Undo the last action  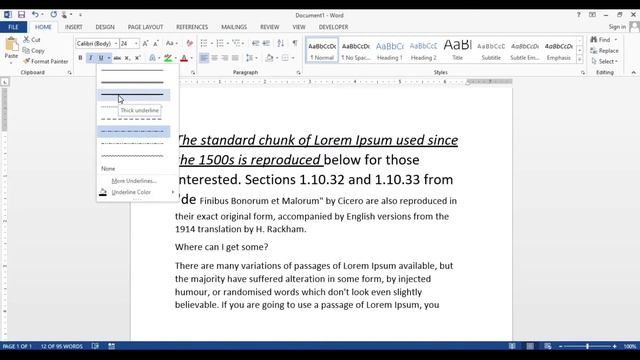(36, 15)
